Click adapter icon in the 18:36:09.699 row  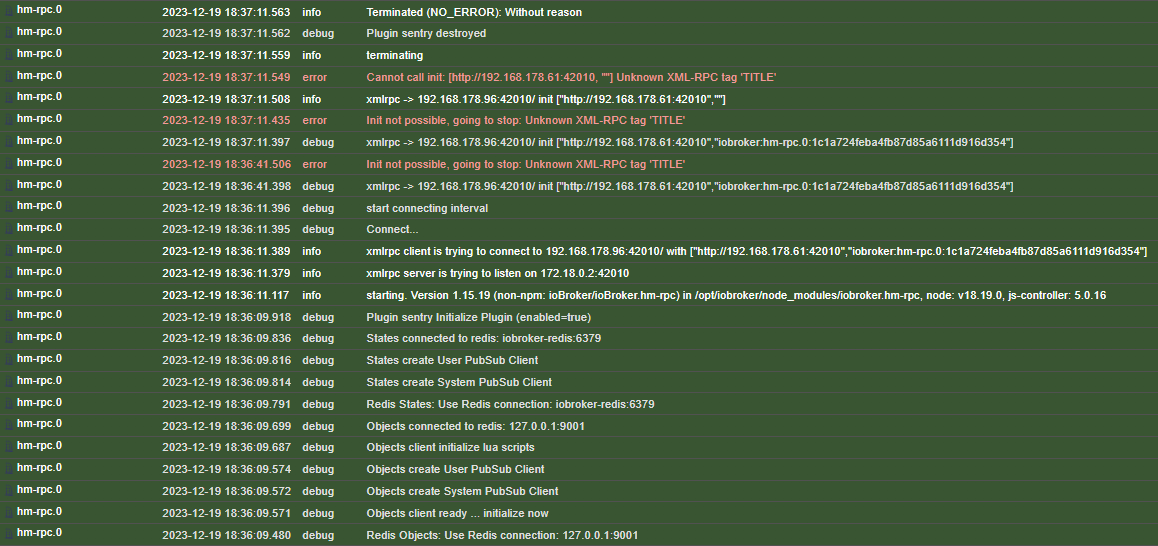10,425
